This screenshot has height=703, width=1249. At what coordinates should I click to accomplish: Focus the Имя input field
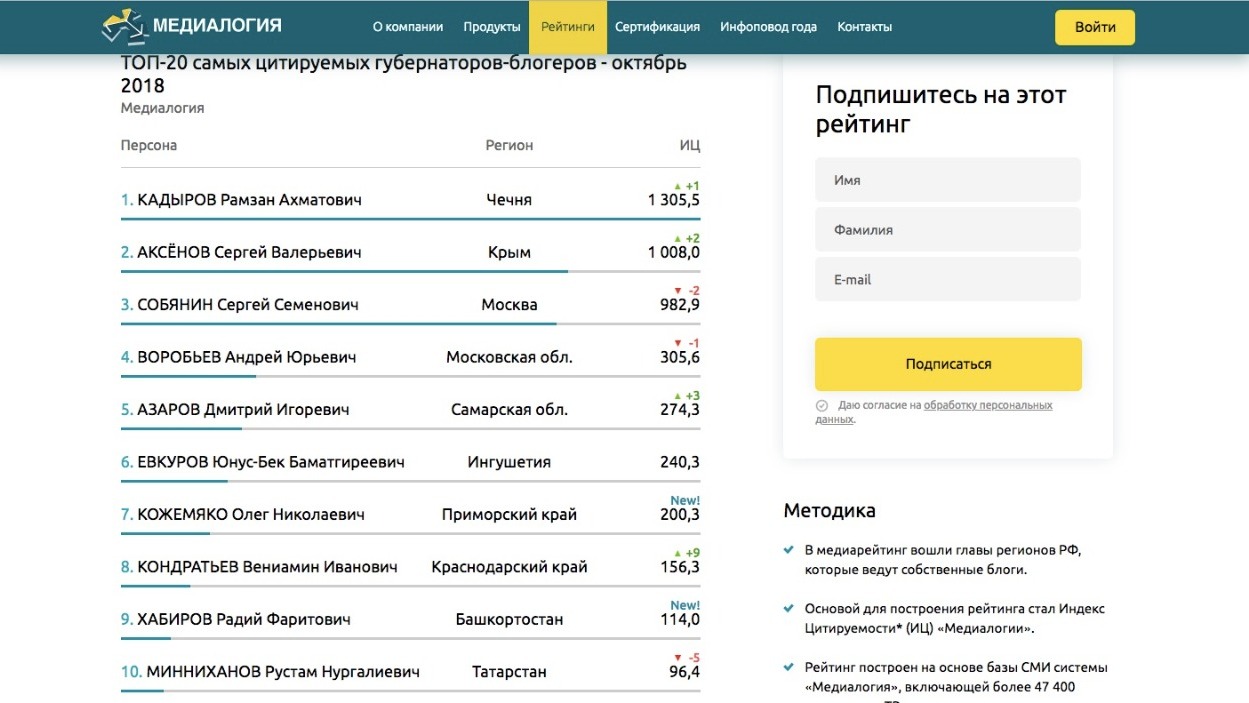coord(948,180)
